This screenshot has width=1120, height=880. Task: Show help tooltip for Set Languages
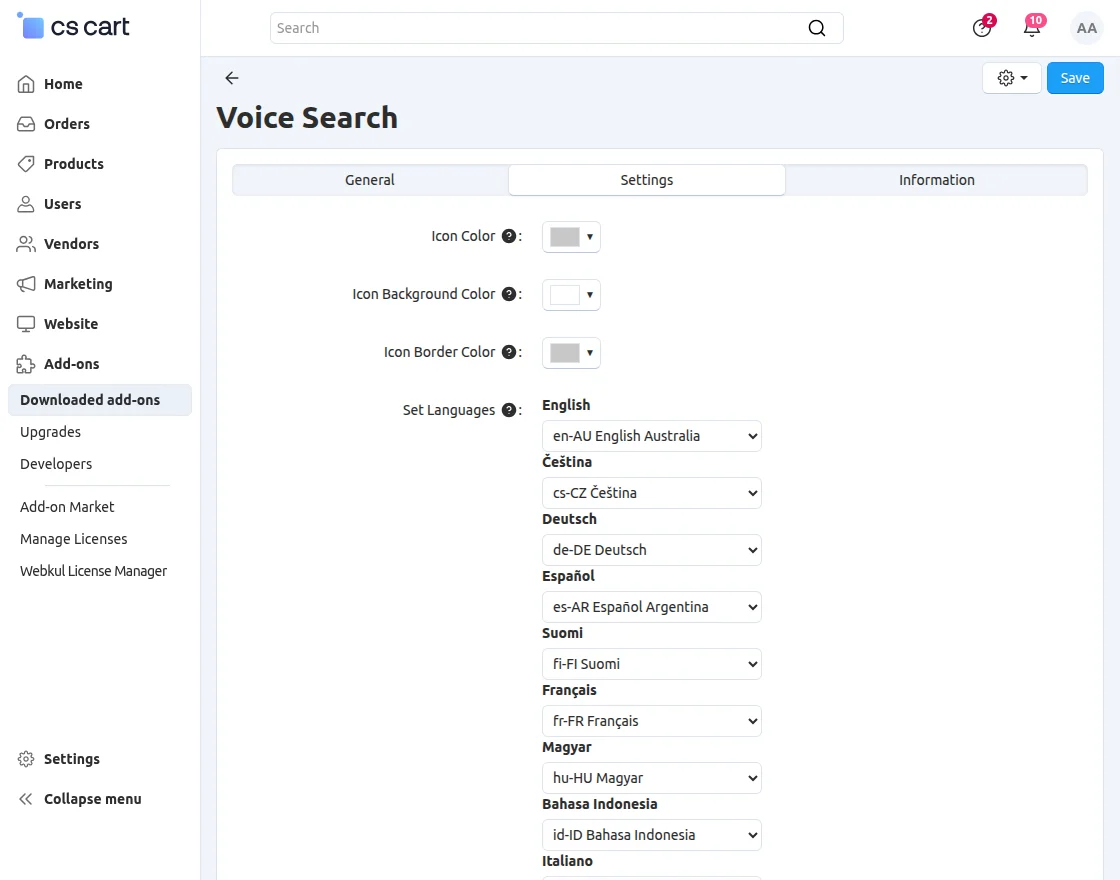tap(509, 410)
